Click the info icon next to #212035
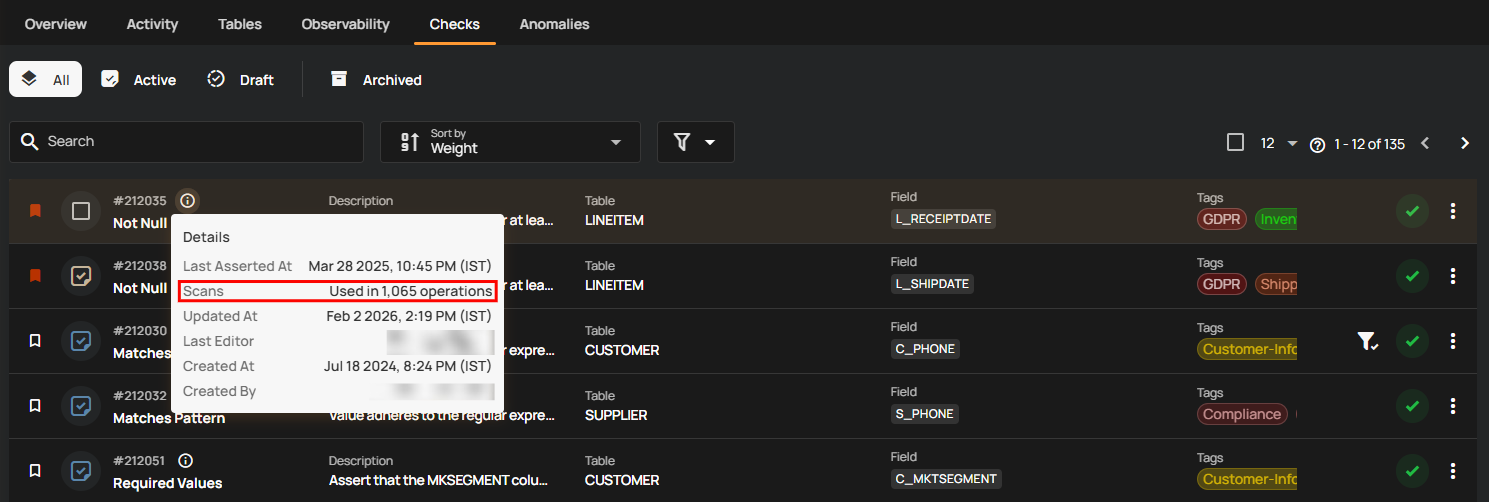This screenshot has width=1489, height=502. (187, 201)
